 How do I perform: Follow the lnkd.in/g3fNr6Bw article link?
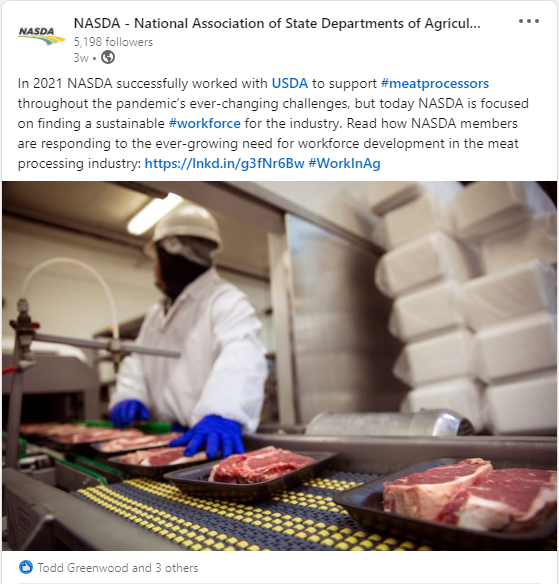click(x=224, y=163)
